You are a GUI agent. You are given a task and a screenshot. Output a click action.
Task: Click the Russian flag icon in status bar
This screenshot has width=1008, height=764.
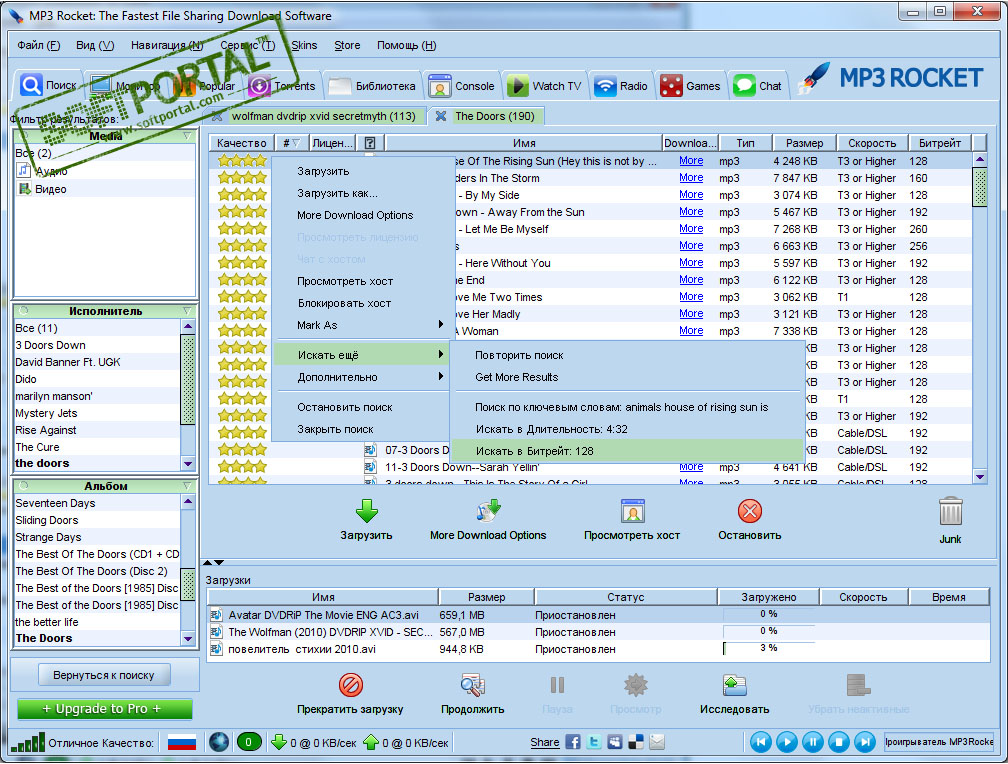pos(182,743)
